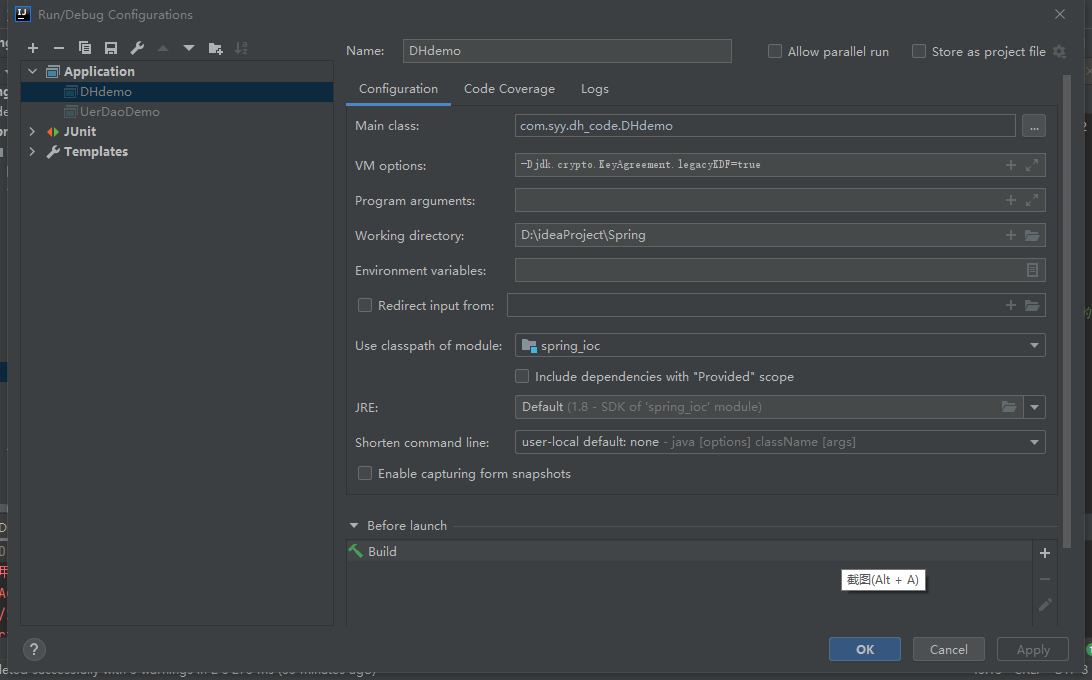Add Before launch task plus icon
The image size is (1092, 680).
tap(1045, 553)
